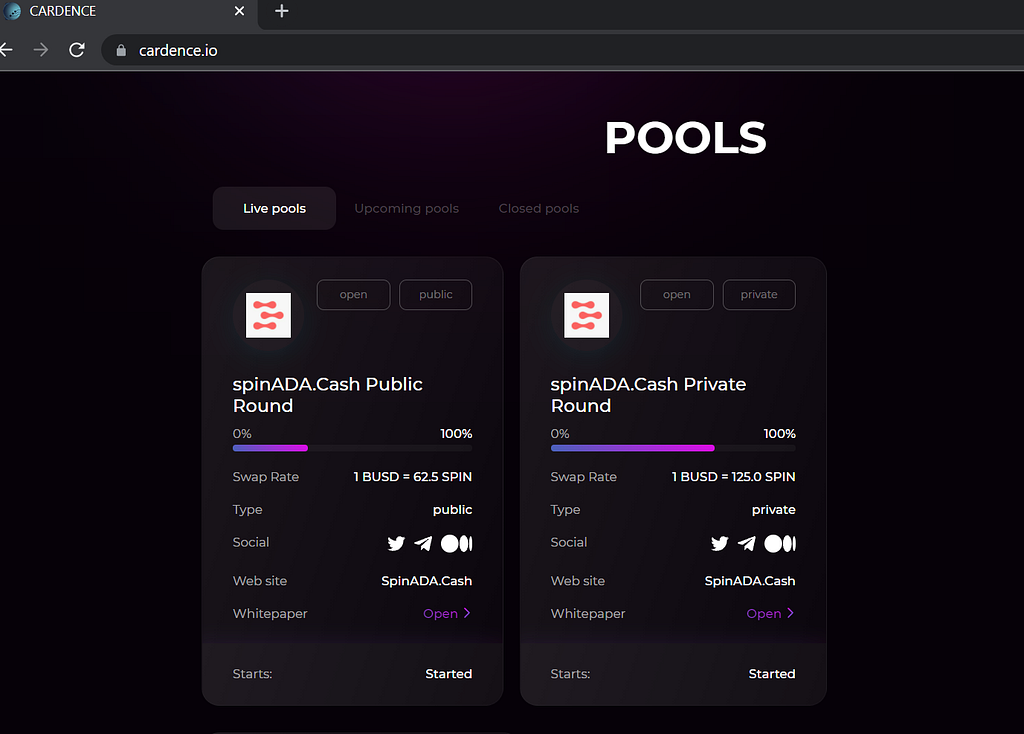The image size is (1024, 734).
Task: Select the CARDENCE browser tab
Action: 127,12
